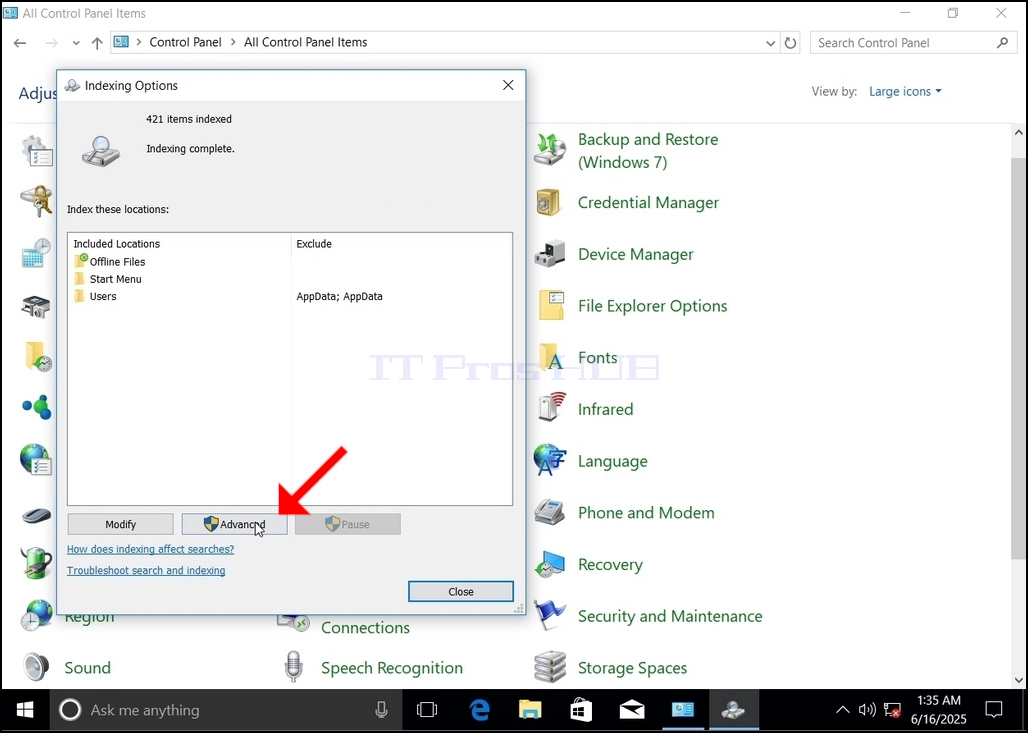This screenshot has height=733, width=1028.
Task: Select the 'Offline Files' location text
Action: [x=117, y=262]
